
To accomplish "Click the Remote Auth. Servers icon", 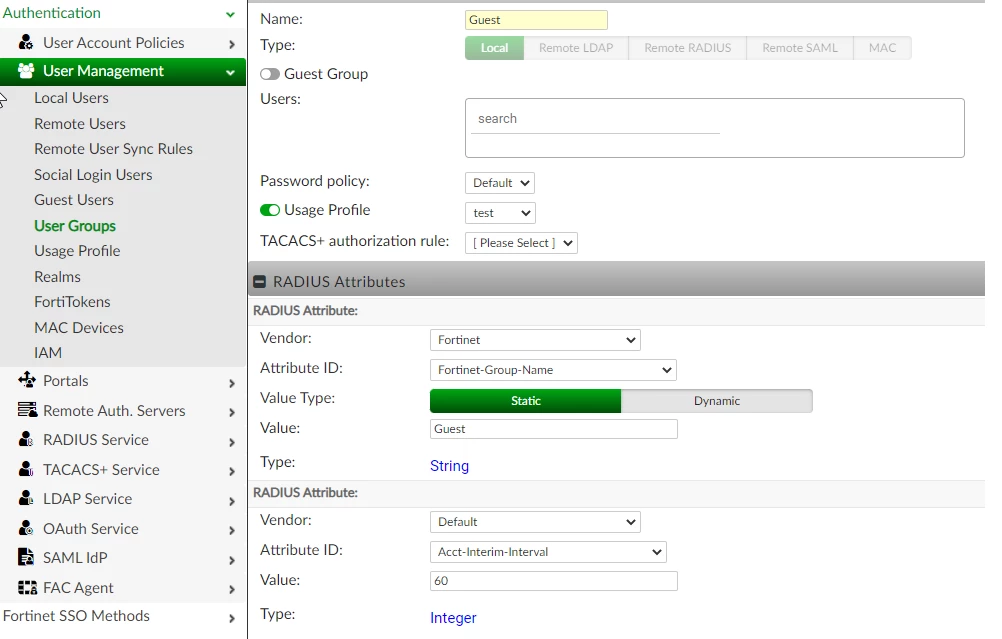I will pos(27,410).
